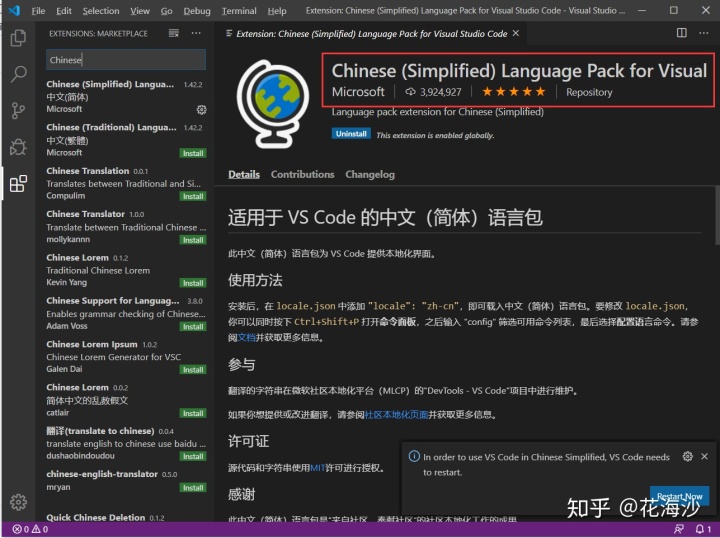Dismiss the restart notification
Viewport: 720px width, 538px height.
pyautogui.click(x=704, y=456)
